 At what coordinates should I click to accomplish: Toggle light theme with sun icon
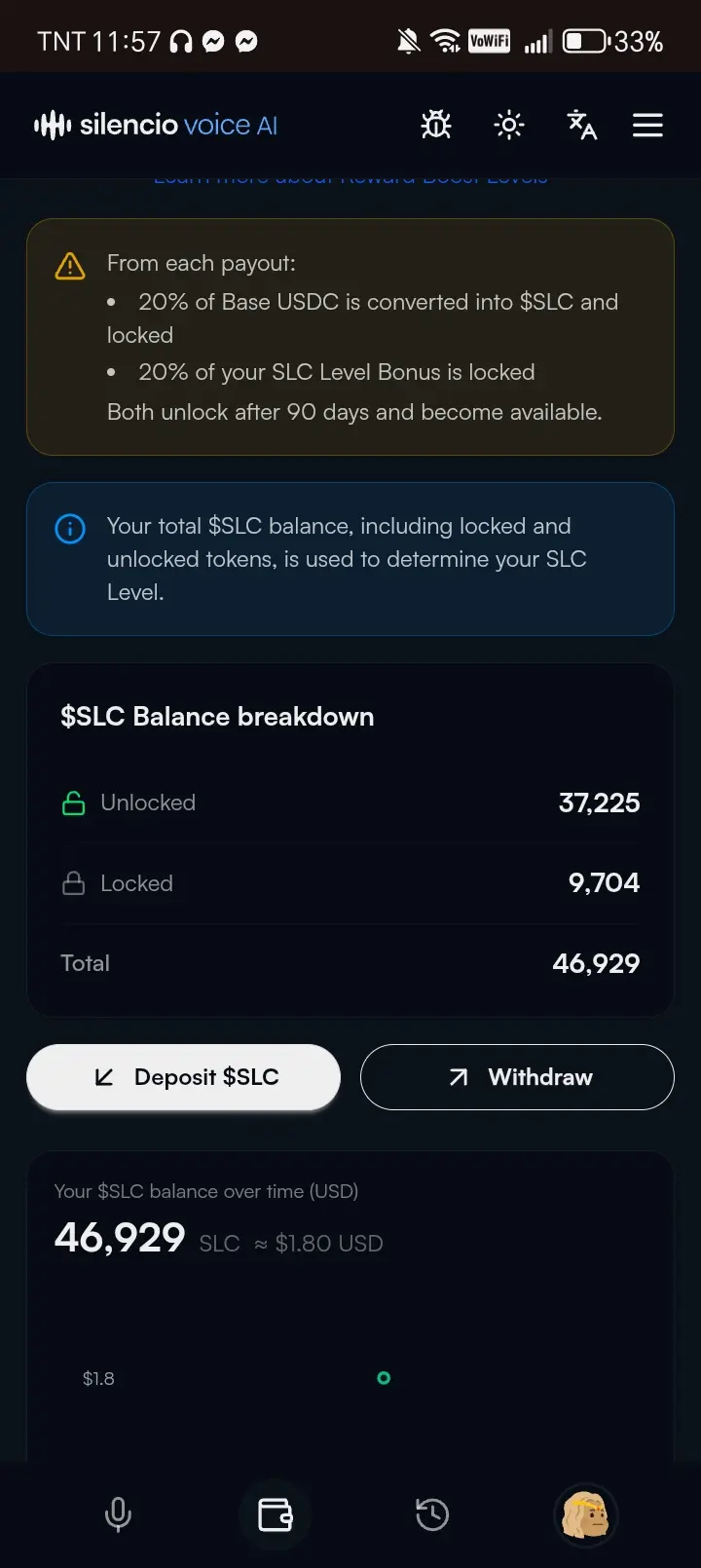[508, 125]
